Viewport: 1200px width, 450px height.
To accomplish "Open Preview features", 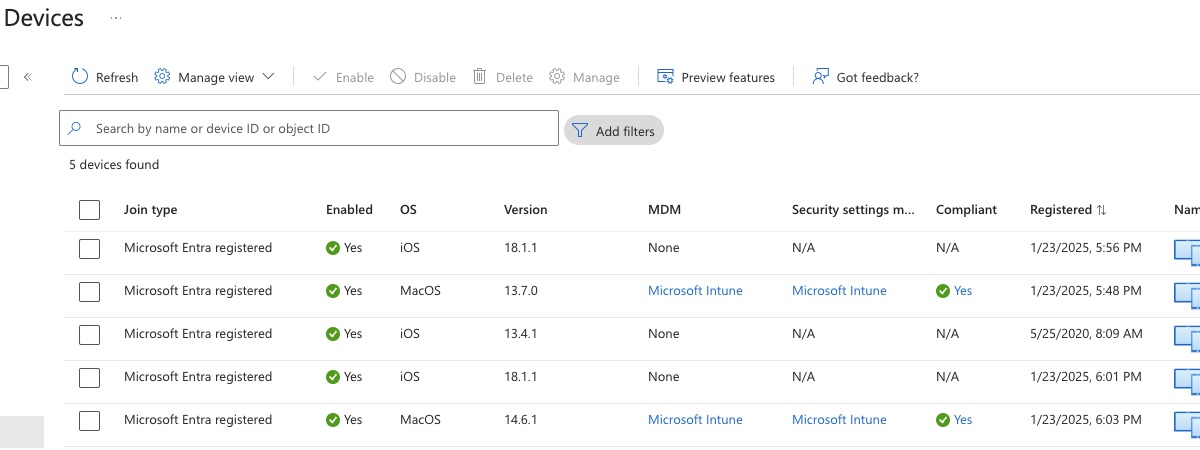I will (x=716, y=77).
